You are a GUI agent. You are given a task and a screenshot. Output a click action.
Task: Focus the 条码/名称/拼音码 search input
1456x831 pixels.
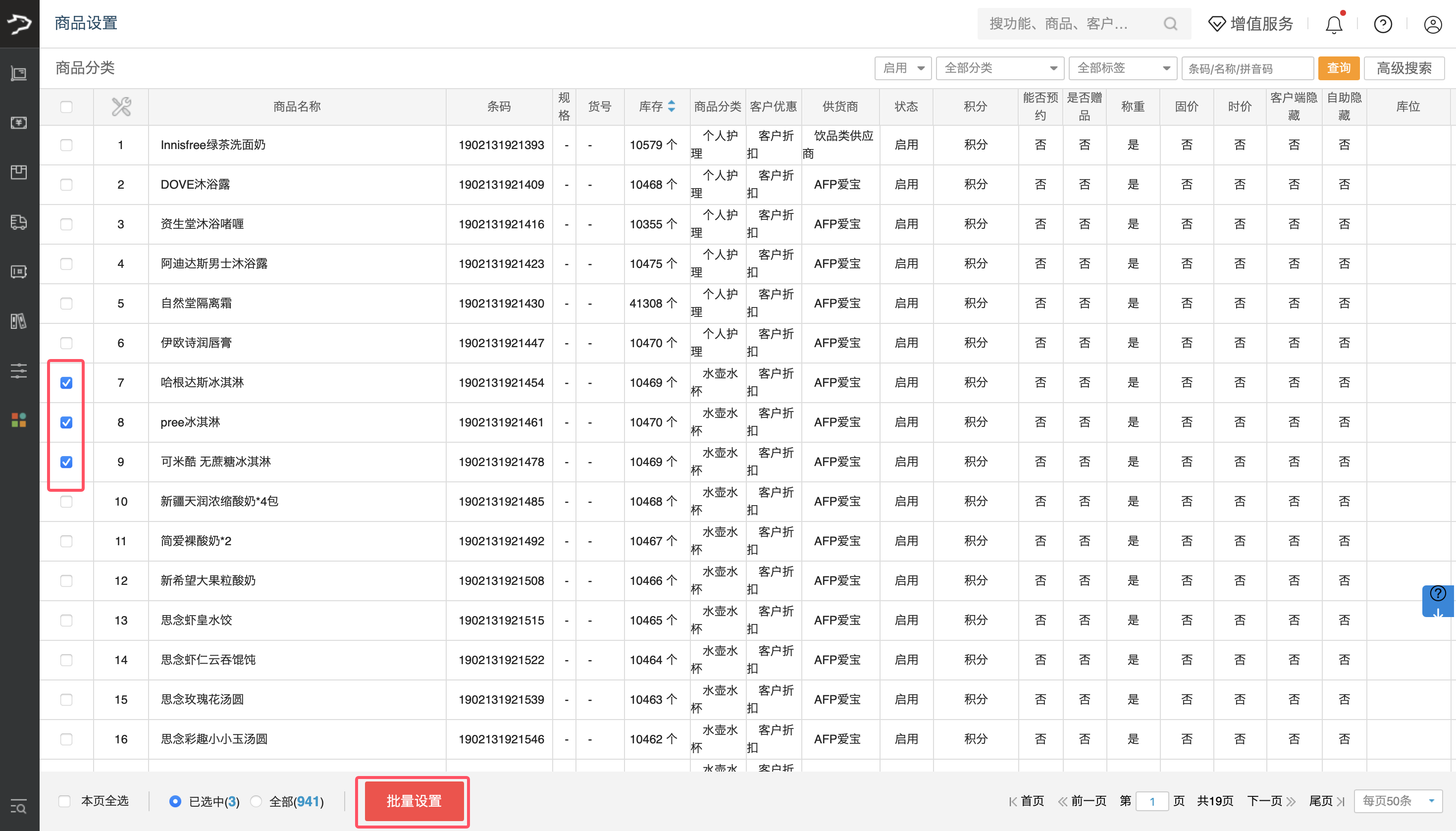[1248, 68]
